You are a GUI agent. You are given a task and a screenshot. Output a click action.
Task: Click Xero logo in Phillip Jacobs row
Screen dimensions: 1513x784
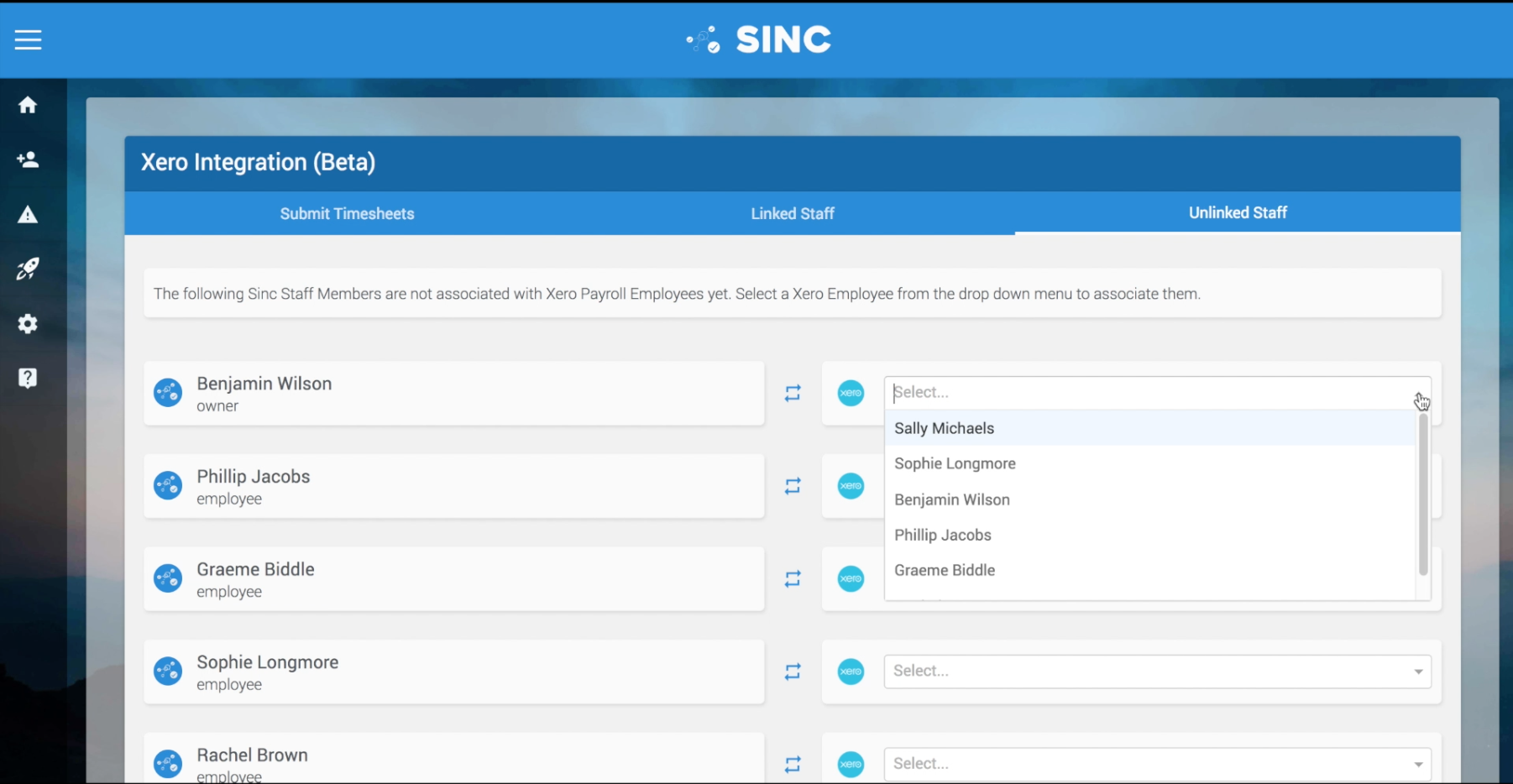(x=851, y=486)
